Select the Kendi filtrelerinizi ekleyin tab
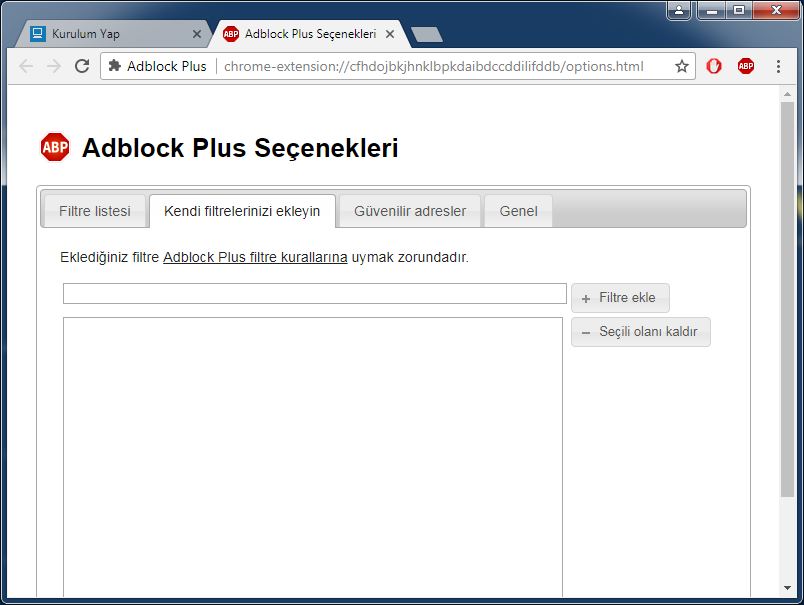 [x=242, y=211]
